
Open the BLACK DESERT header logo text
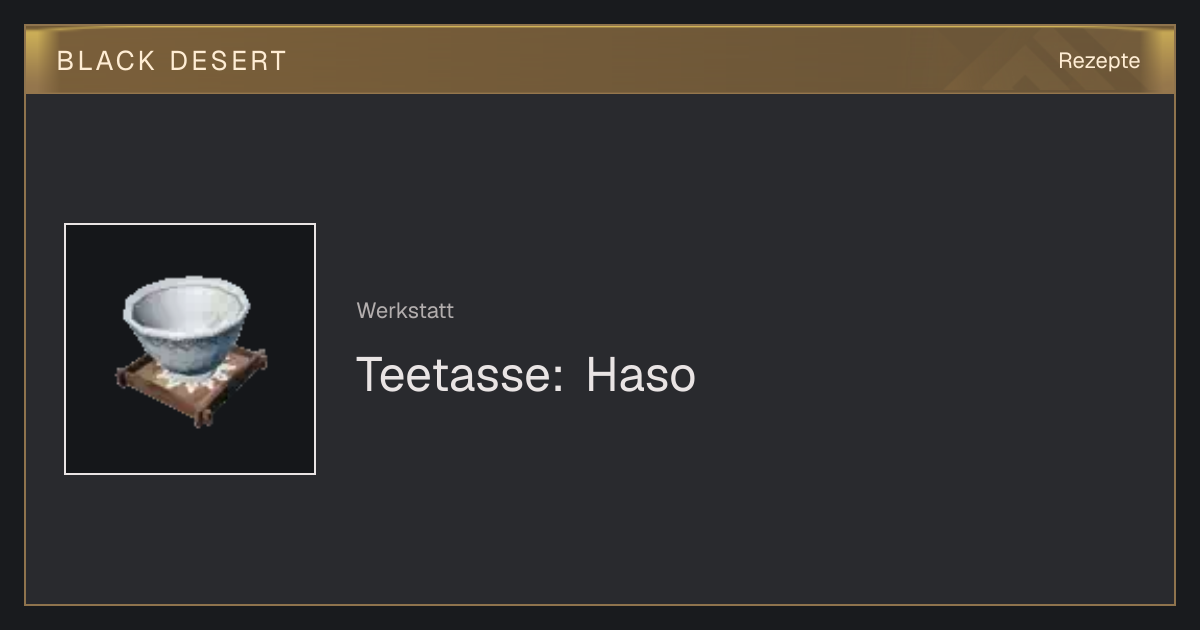(x=172, y=61)
